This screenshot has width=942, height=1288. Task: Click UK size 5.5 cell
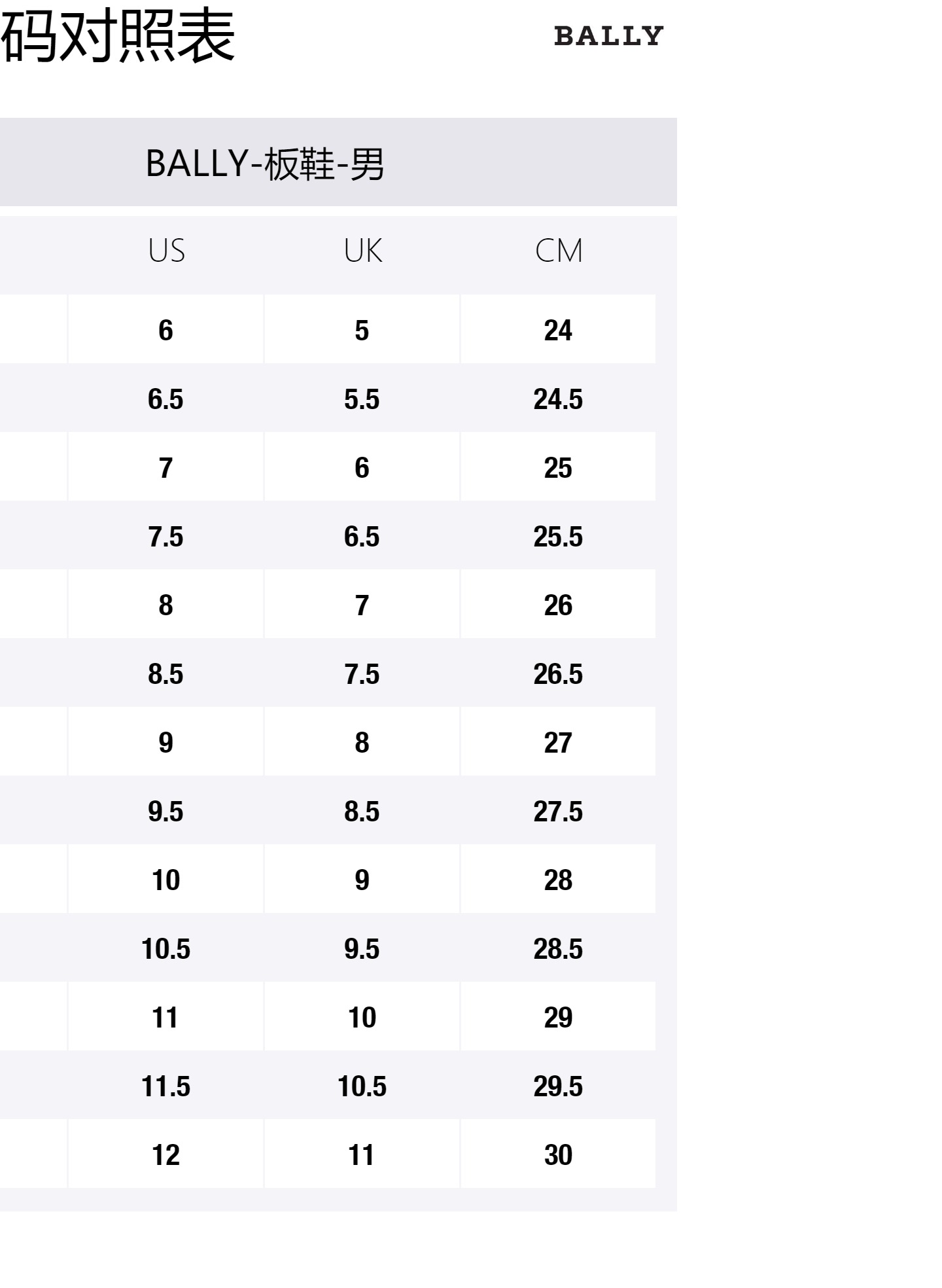(x=362, y=399)
